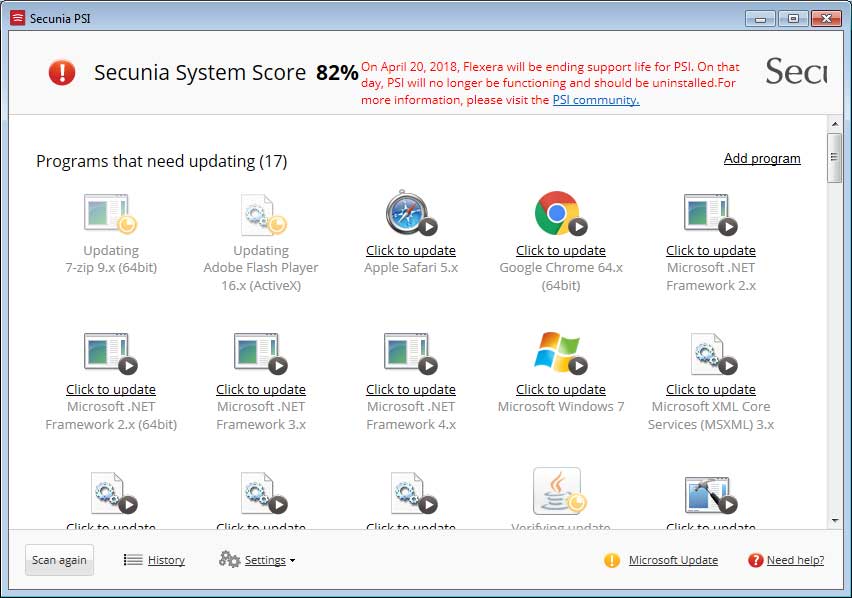Viewport: 852px width, 598px height.
Task: Click the .NET Framework 2.x (64bit) icon
Action: point(110,353)
